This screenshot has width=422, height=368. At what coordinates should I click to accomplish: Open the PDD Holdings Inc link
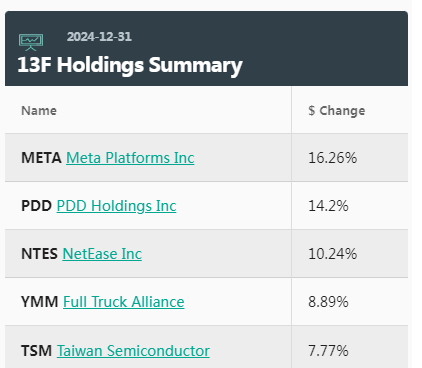pos(116,206)
